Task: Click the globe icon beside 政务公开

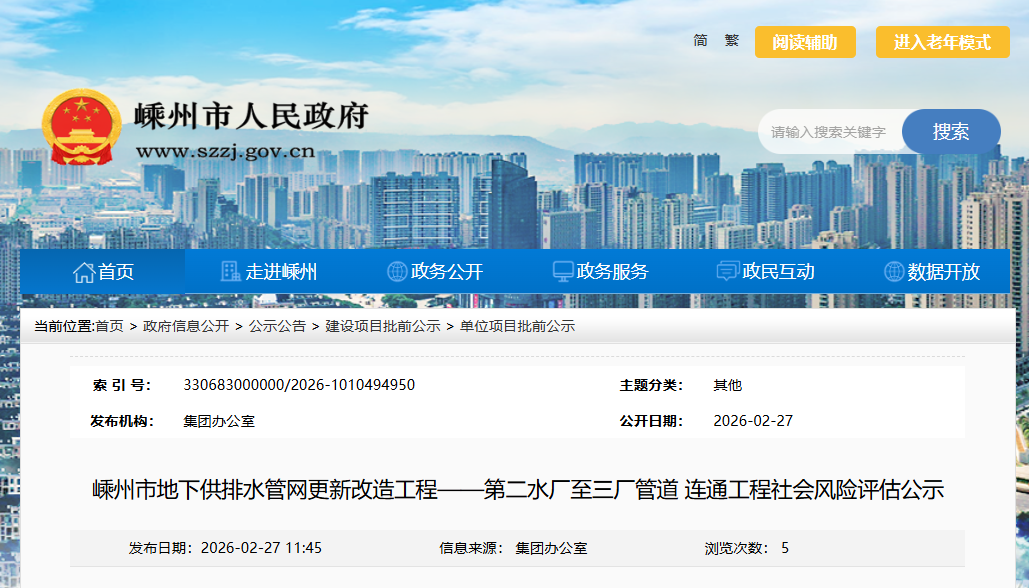Action: (x=397, y=272)
